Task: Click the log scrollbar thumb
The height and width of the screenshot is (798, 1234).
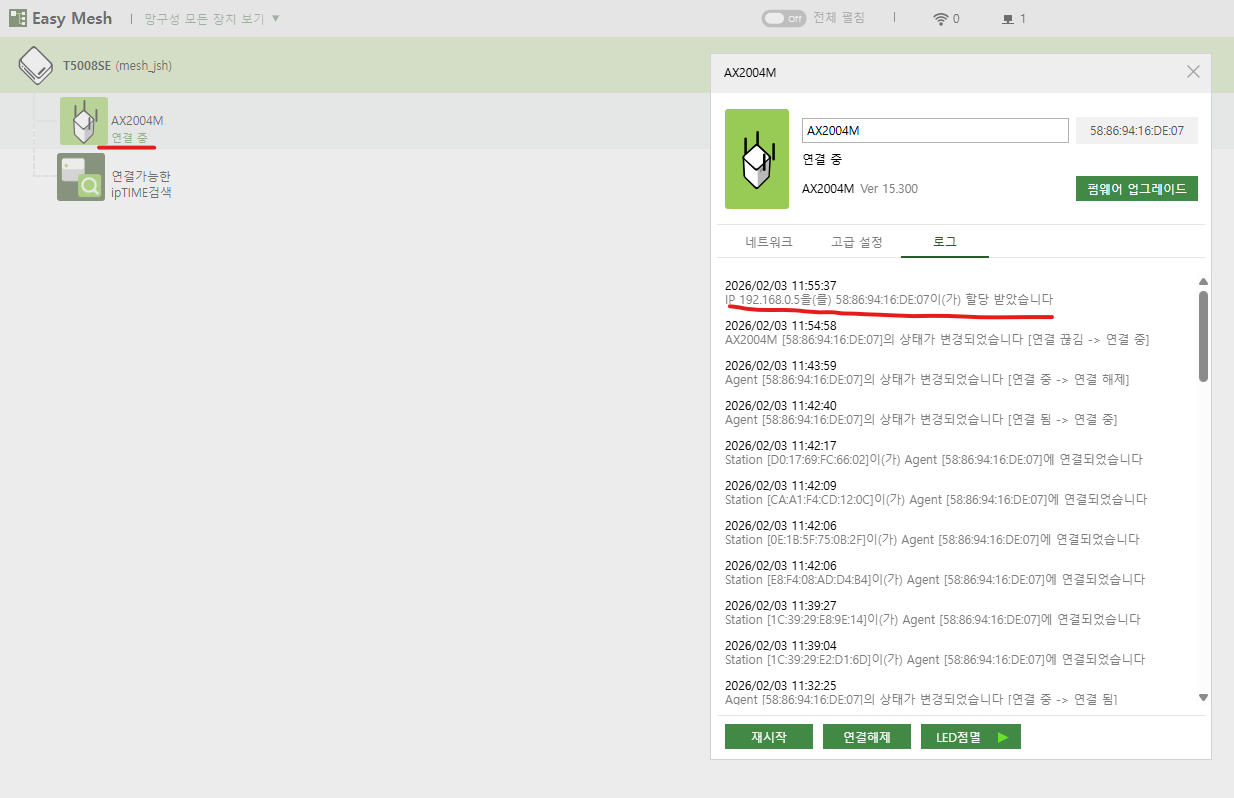Action: pyautogui.click(x=1203, y=336)
